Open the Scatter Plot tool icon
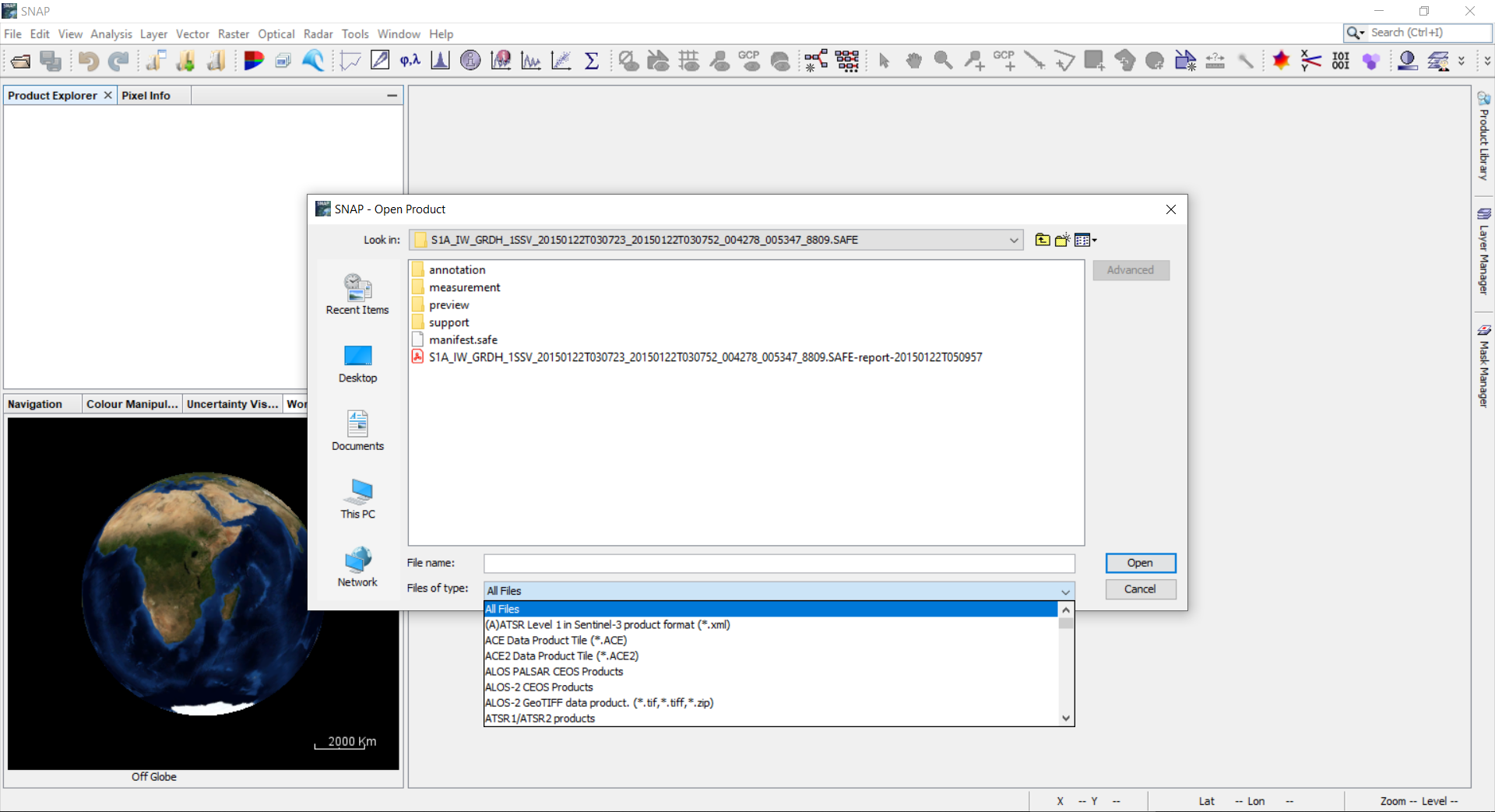 [x=561, y=61]
